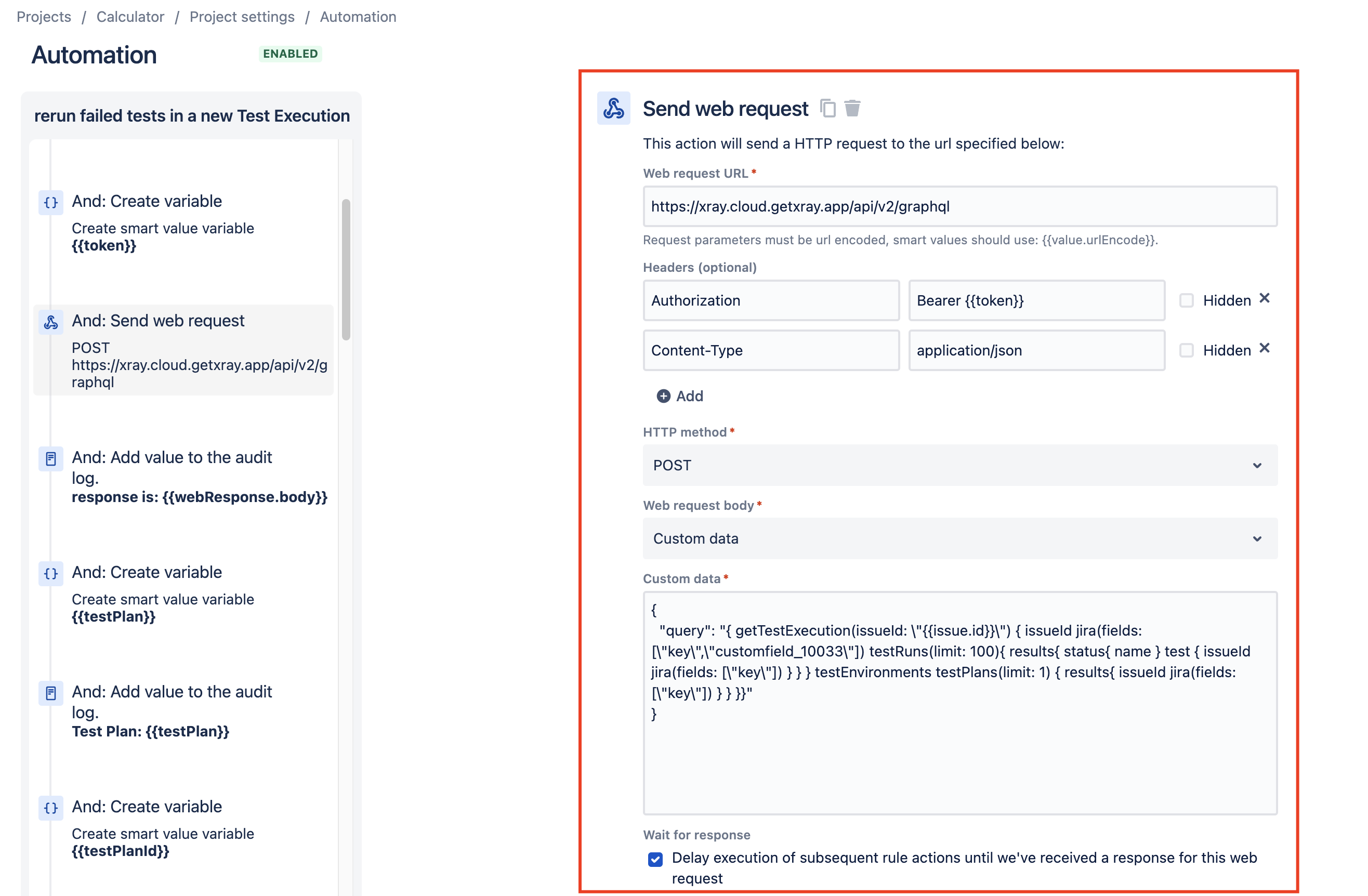
Task: Click the audit log icon for Test Plan step
Action: 50,693
